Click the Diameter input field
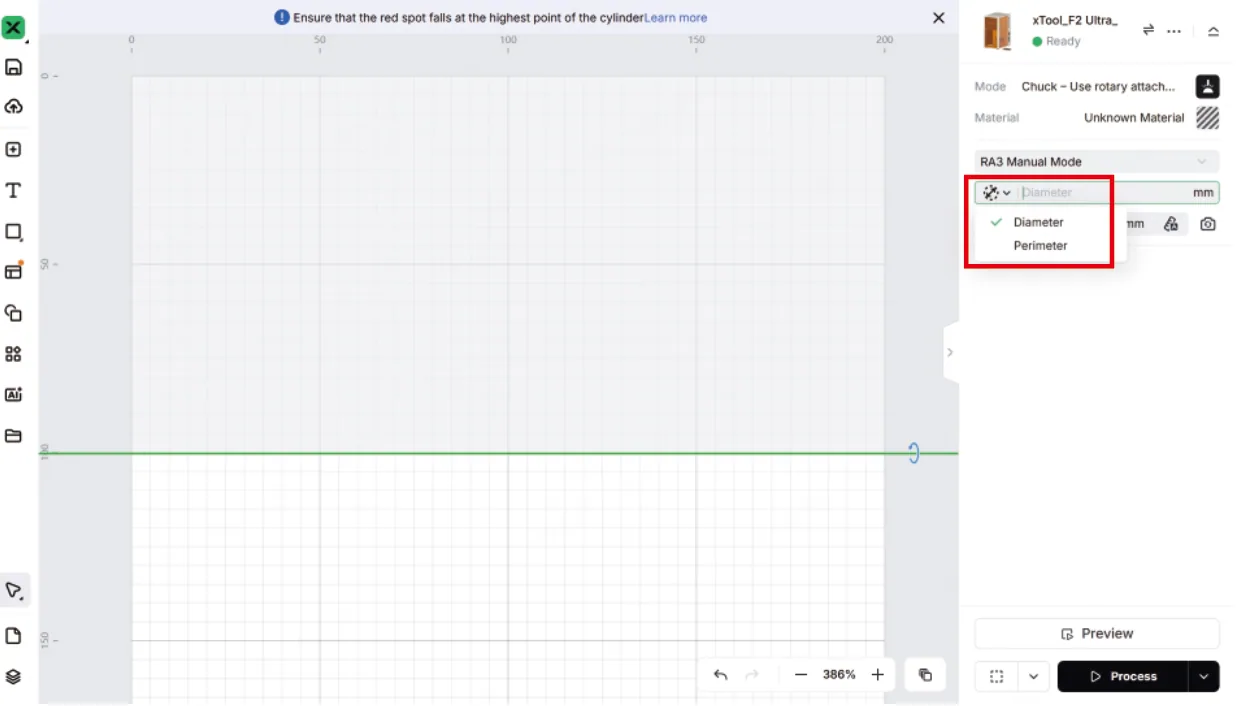1237x706 pixels. [1104, 193]
